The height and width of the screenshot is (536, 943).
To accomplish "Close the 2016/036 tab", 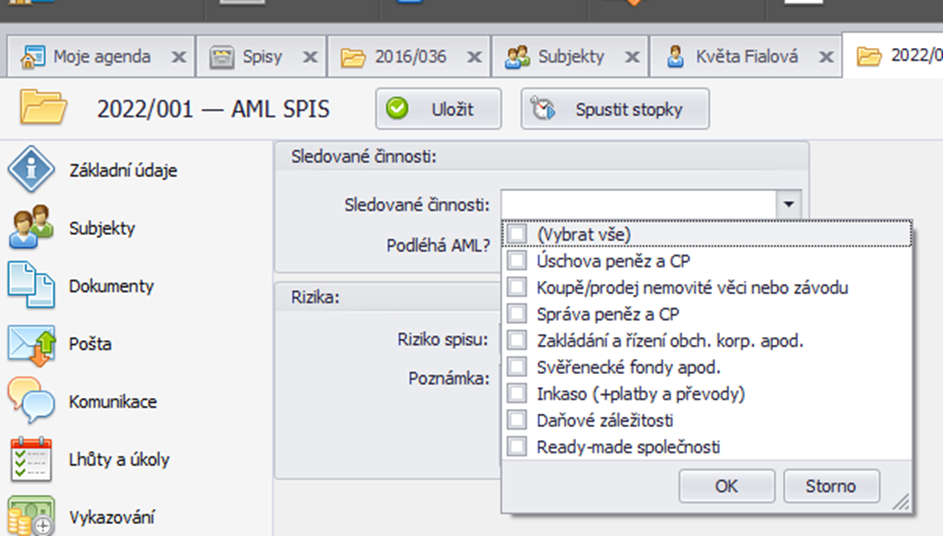I will point(475,57).
